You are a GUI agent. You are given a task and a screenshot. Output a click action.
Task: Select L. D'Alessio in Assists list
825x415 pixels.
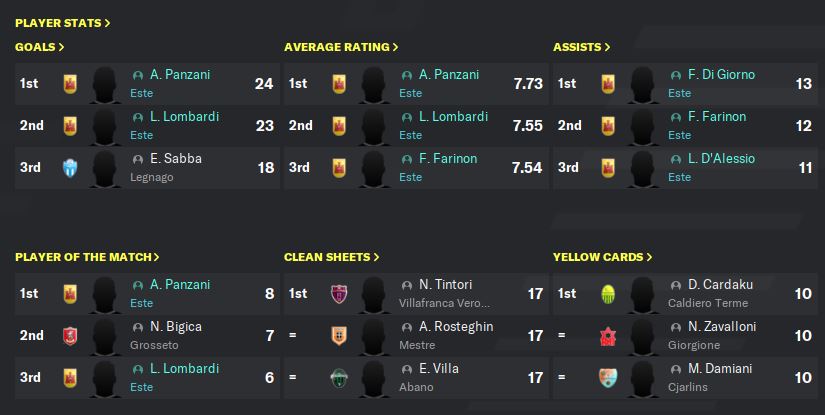click(x=720, y=159)
